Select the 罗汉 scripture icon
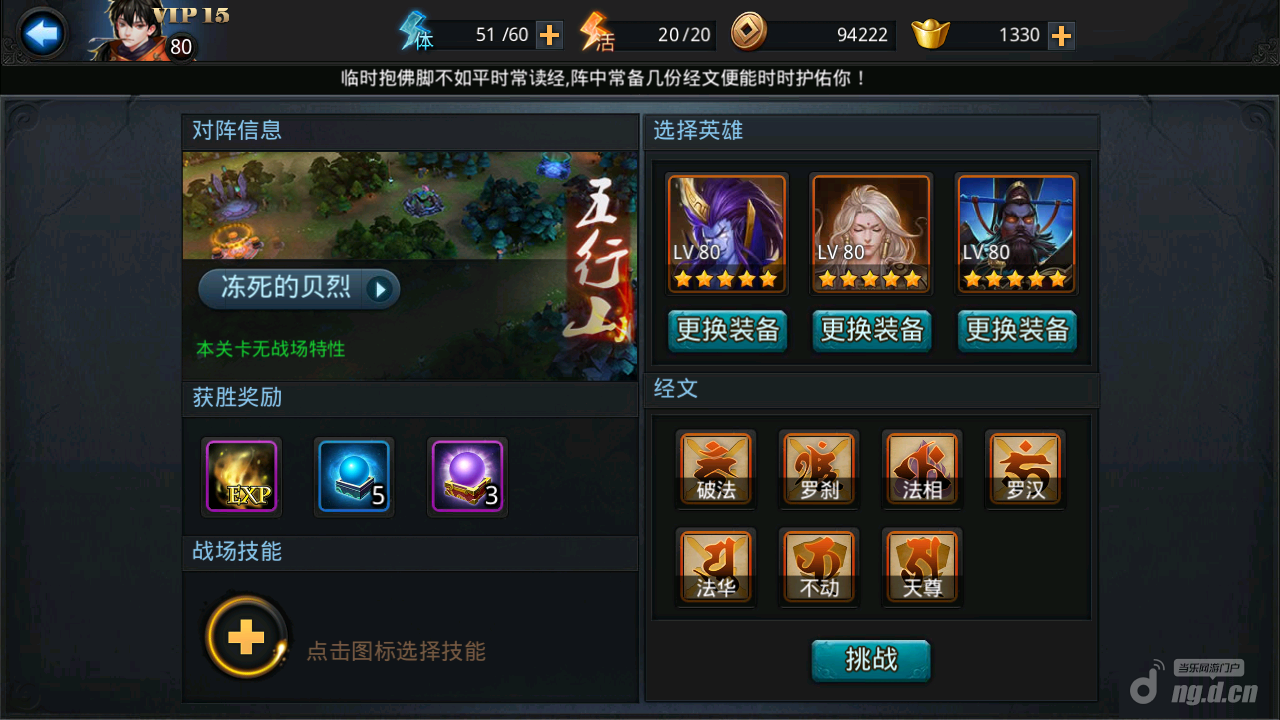 coord(1025,468)
